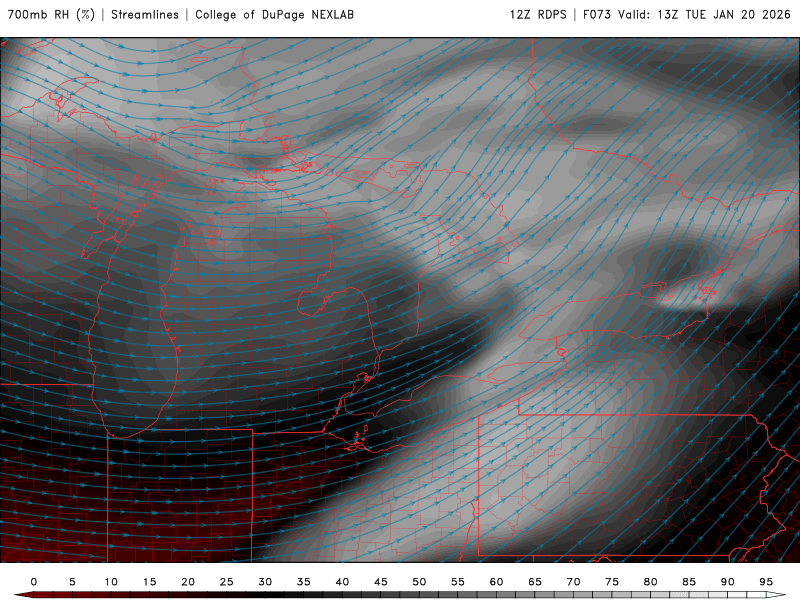Click the 50 label on legend
This screenshot has height=600, width=800.
click(419, 582)
